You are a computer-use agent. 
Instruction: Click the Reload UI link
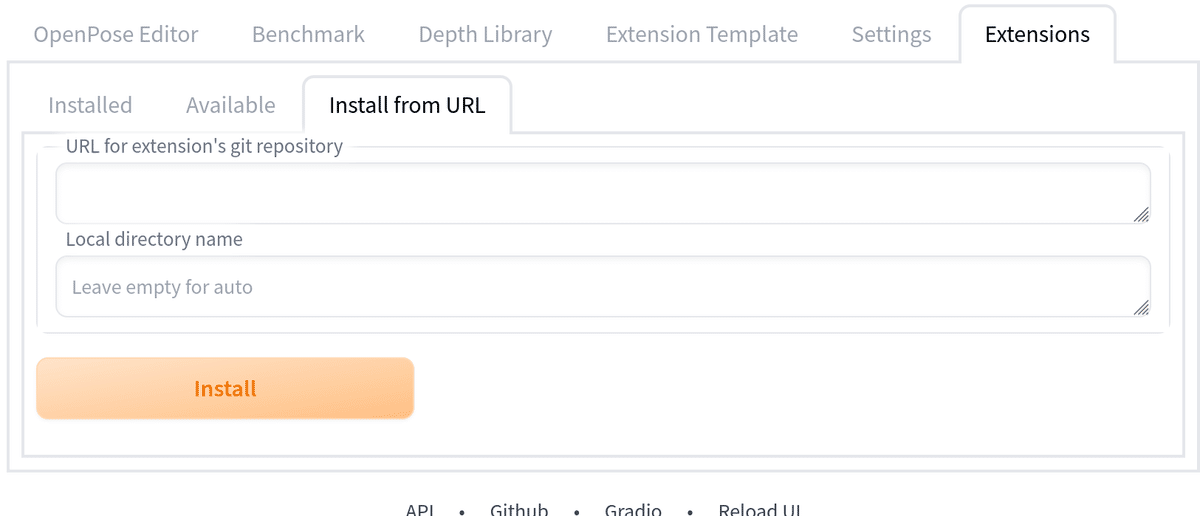click(760, 509)
